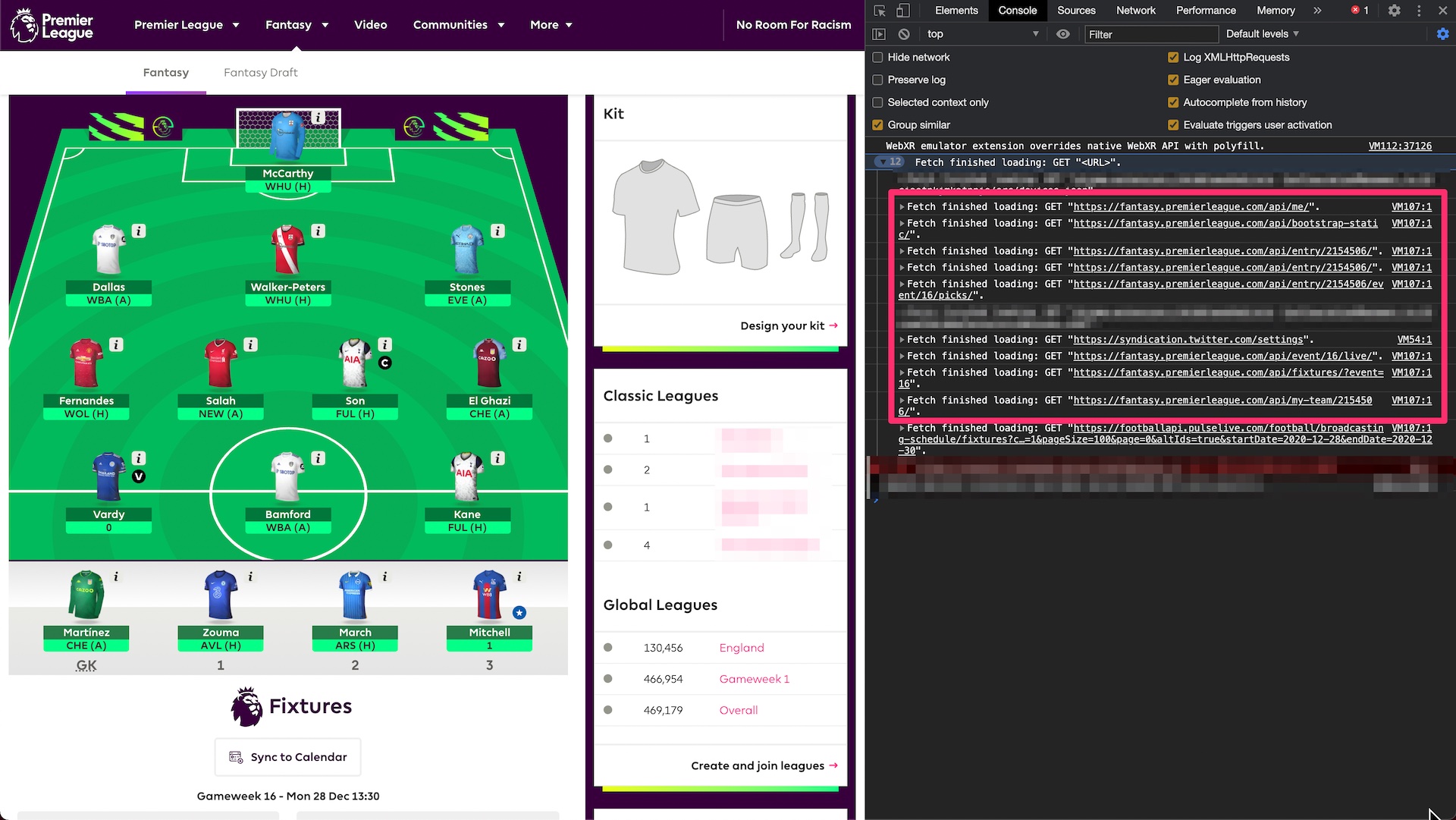Viewport: 1456px width, 820px height.
Task: Click the vice-captain icon on Vardy
Action: (138, 477)
